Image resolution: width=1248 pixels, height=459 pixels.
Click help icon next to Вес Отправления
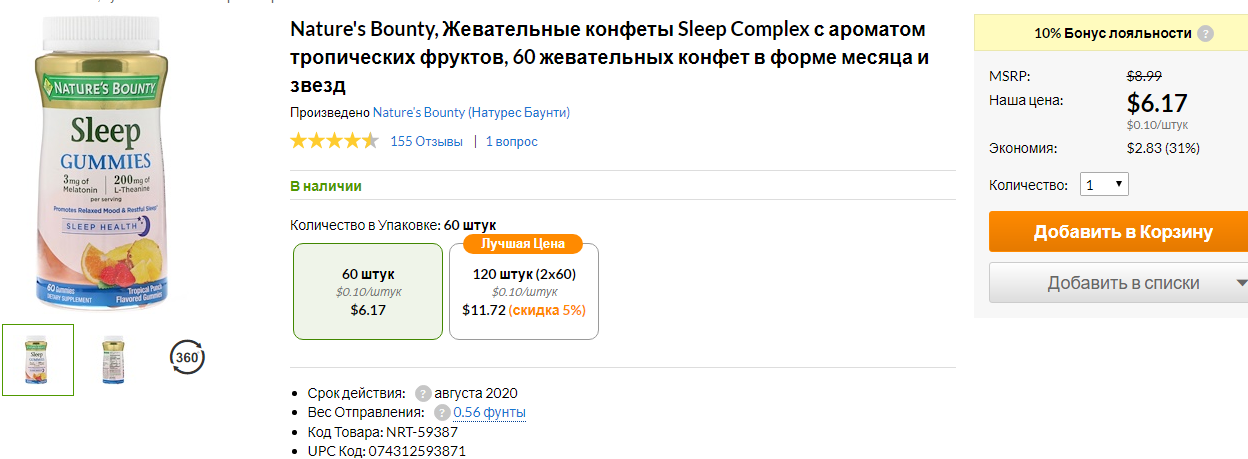click(x=442, y=412)
